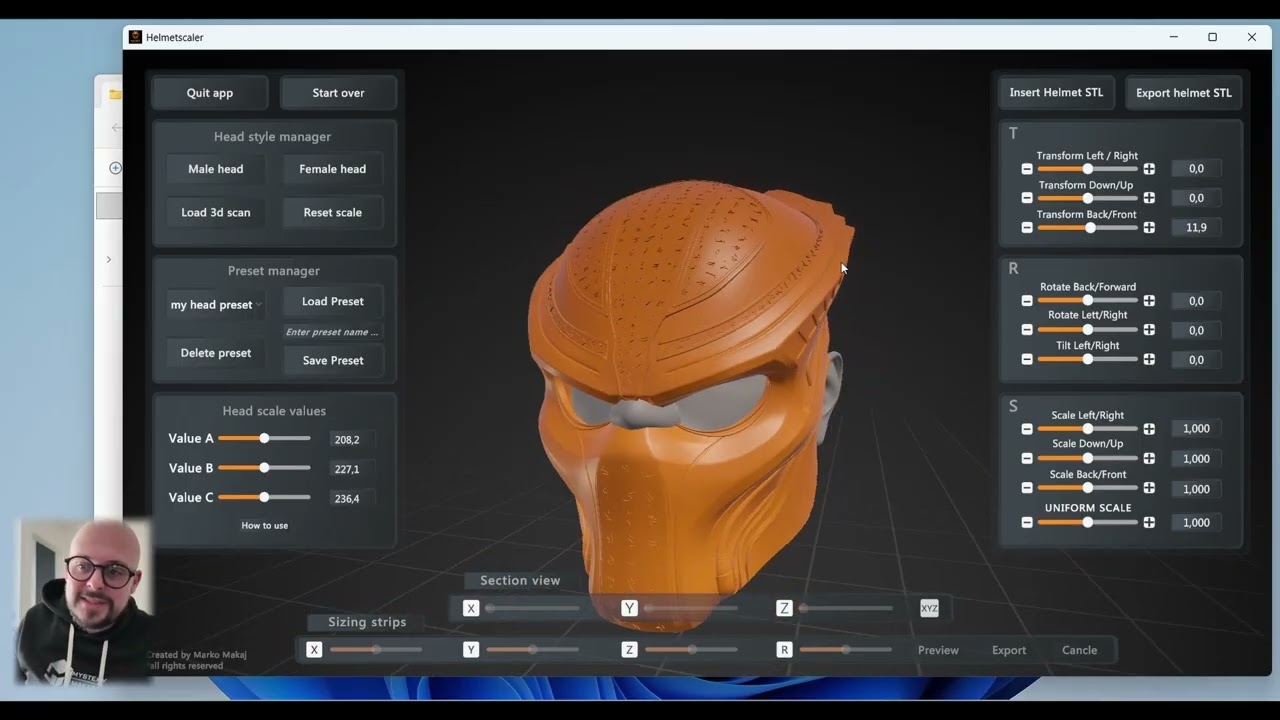Click Load Preset button
Viewport: 1280px width, 720px height.
click(333, 301)
